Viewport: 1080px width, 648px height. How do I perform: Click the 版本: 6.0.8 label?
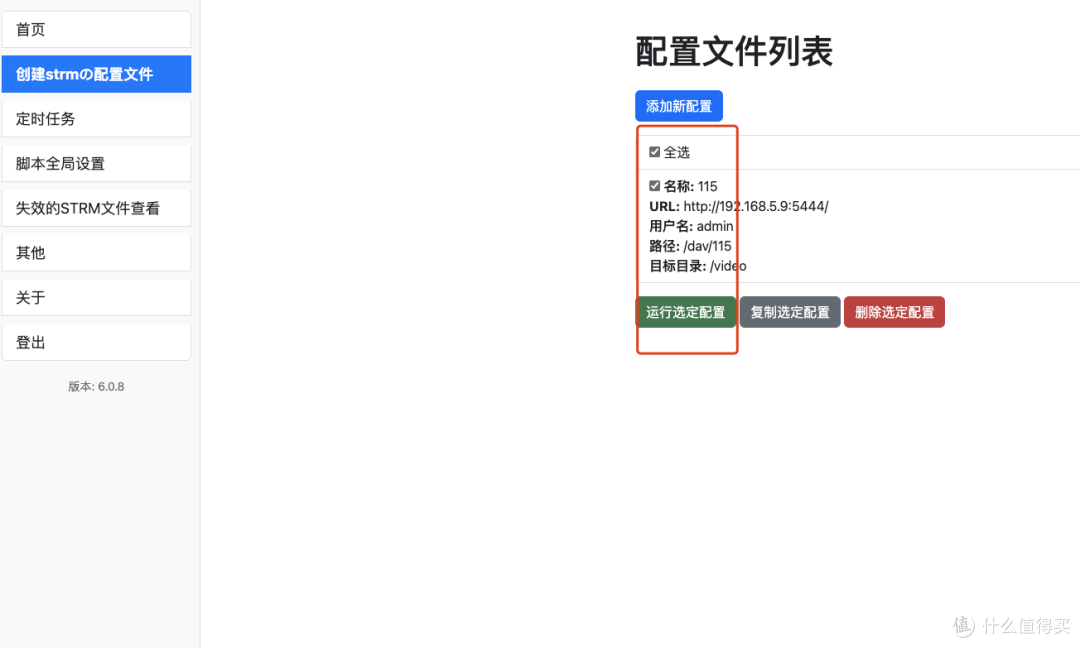96,387
